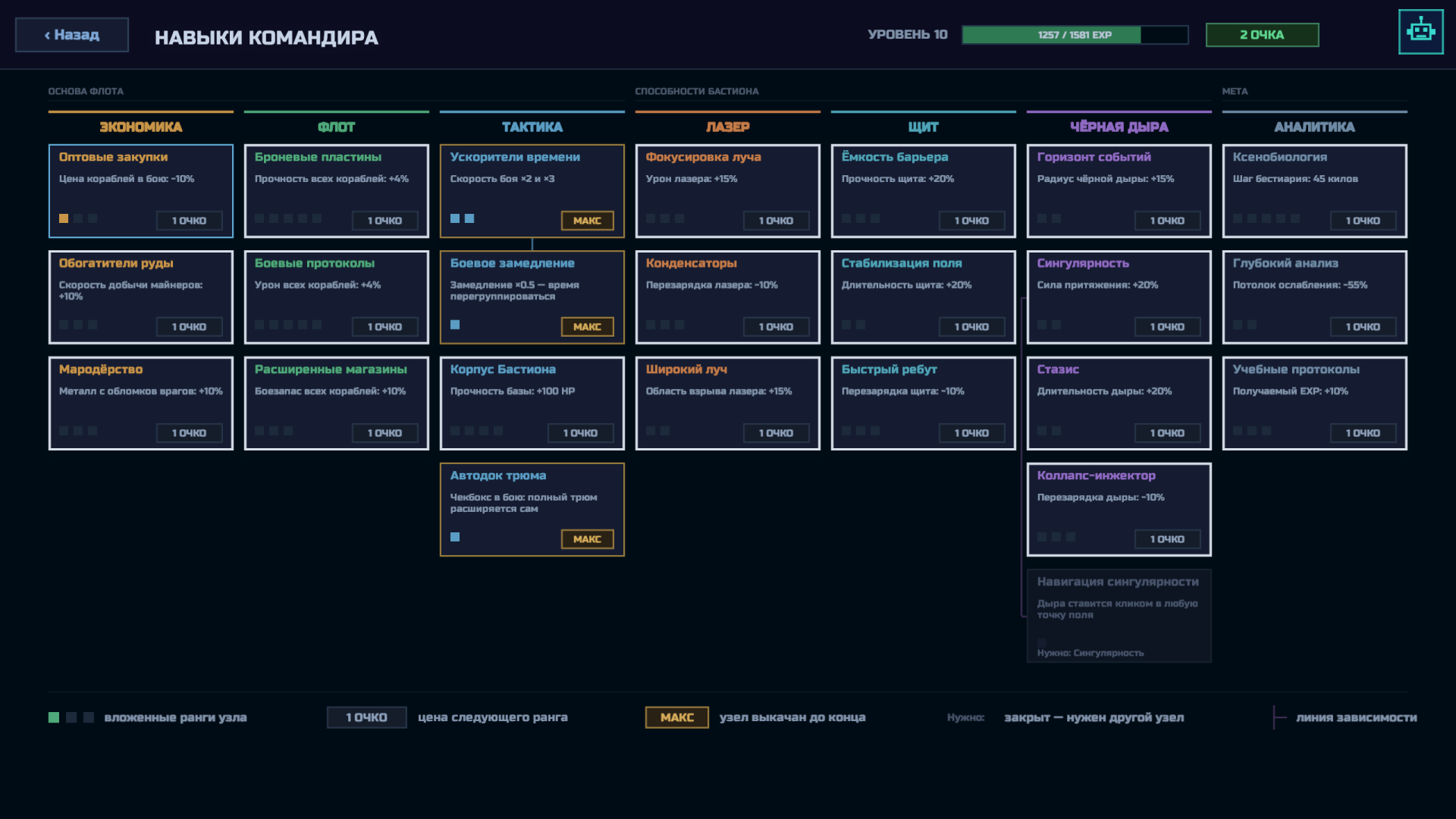The height and width of the screenshot is (819, 1456).
Task: Click the 'Урон лазера: +15%' description
Action: click(692, 179)
